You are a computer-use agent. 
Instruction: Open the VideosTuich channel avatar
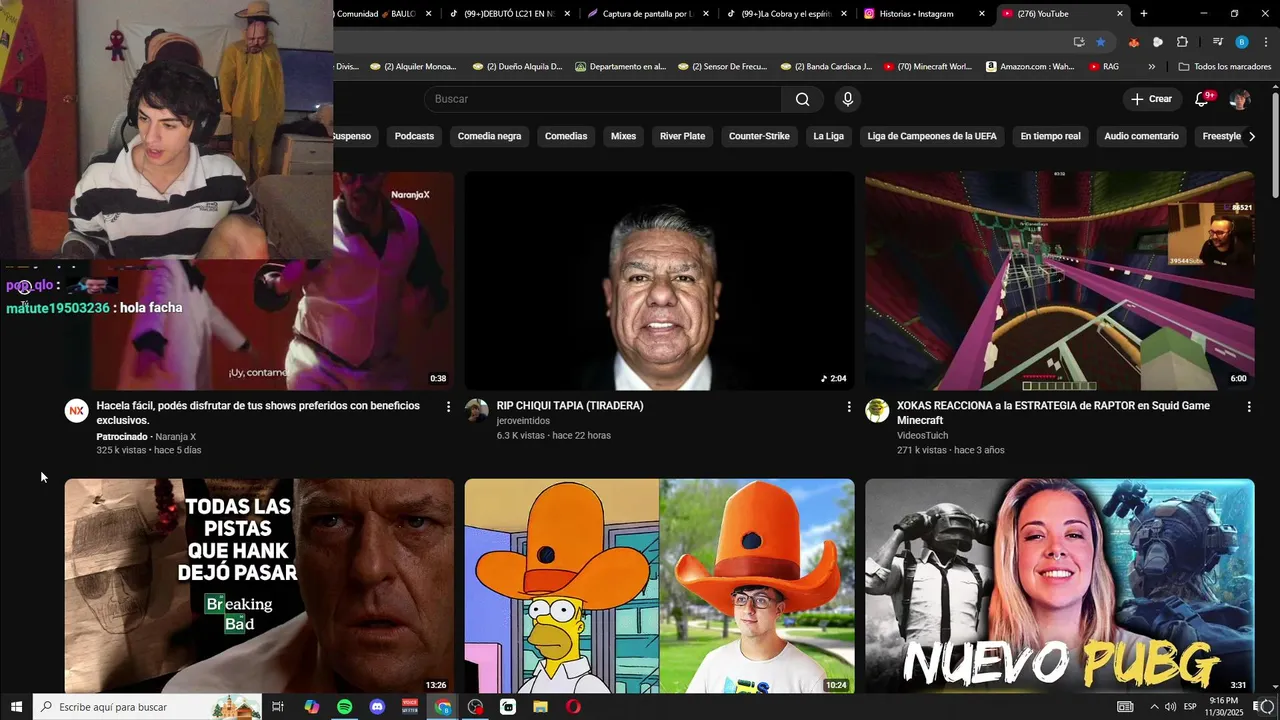tap(877, 411)
